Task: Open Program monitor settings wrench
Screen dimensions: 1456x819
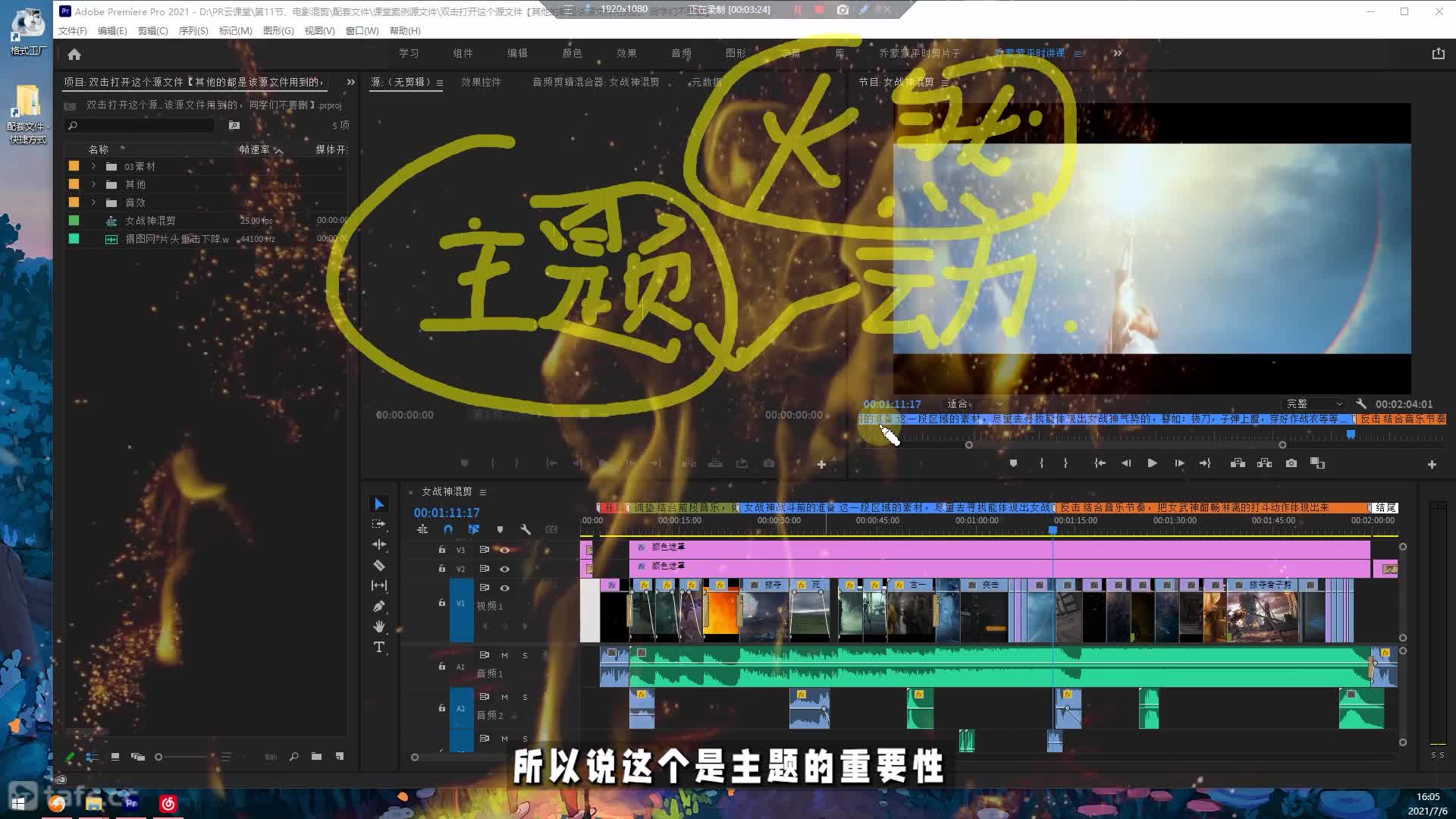Action: (x=1361, y=404)
